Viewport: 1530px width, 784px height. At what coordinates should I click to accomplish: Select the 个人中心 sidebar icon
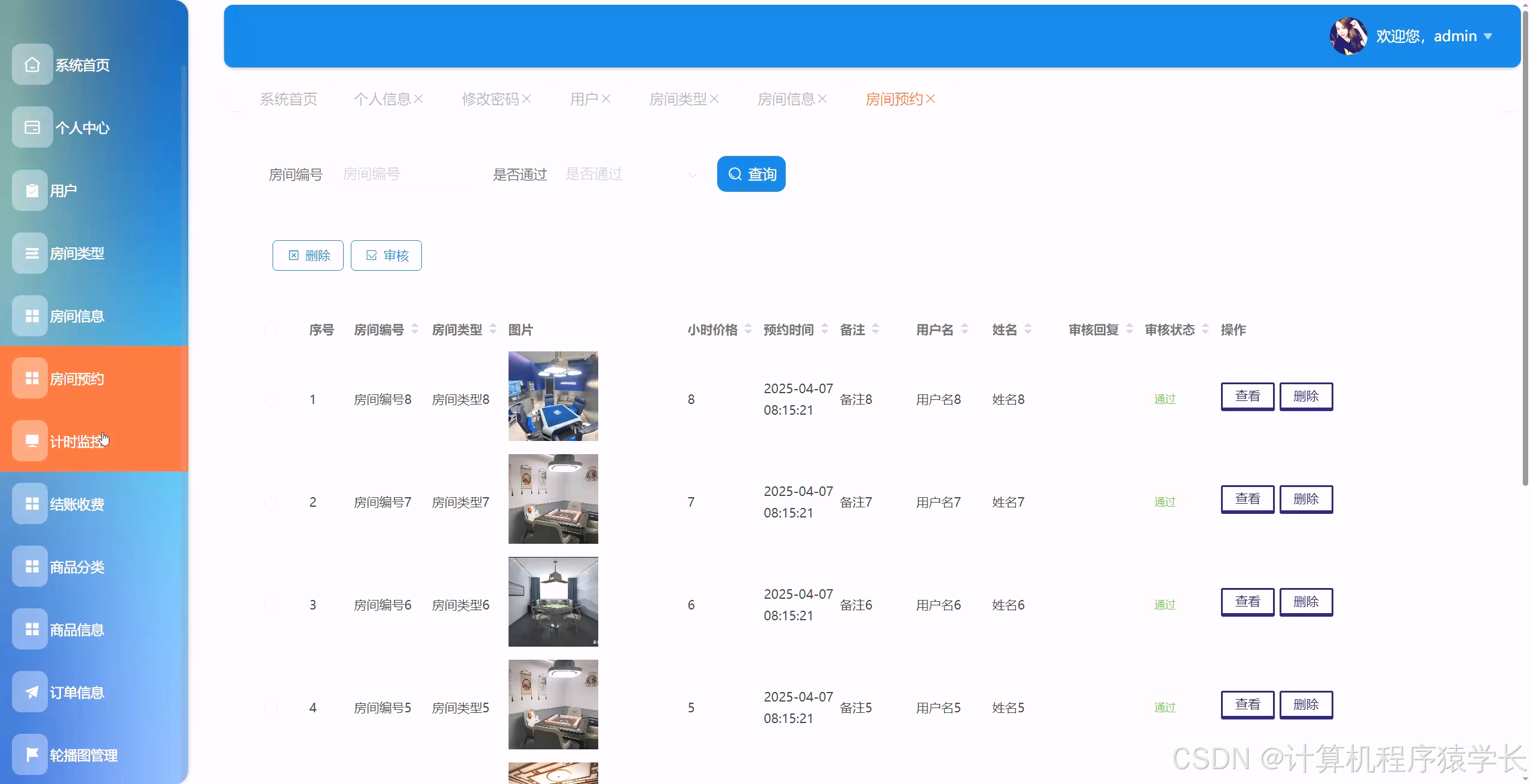(31, 127)
